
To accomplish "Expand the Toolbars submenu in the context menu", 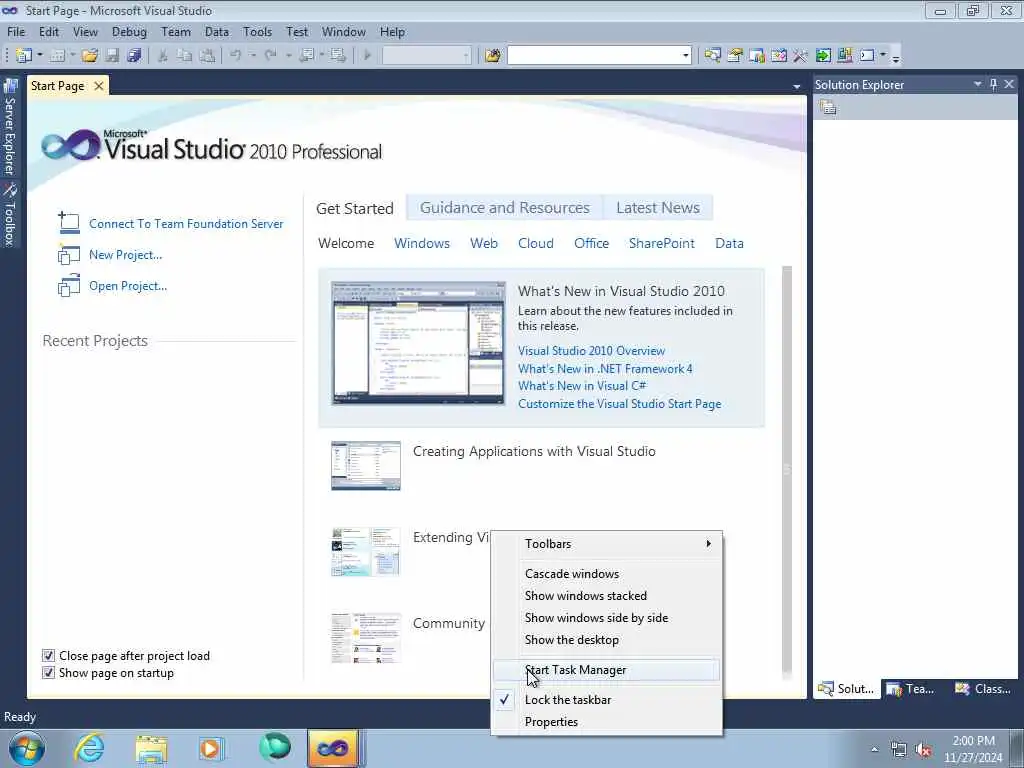I will point(607,543).
